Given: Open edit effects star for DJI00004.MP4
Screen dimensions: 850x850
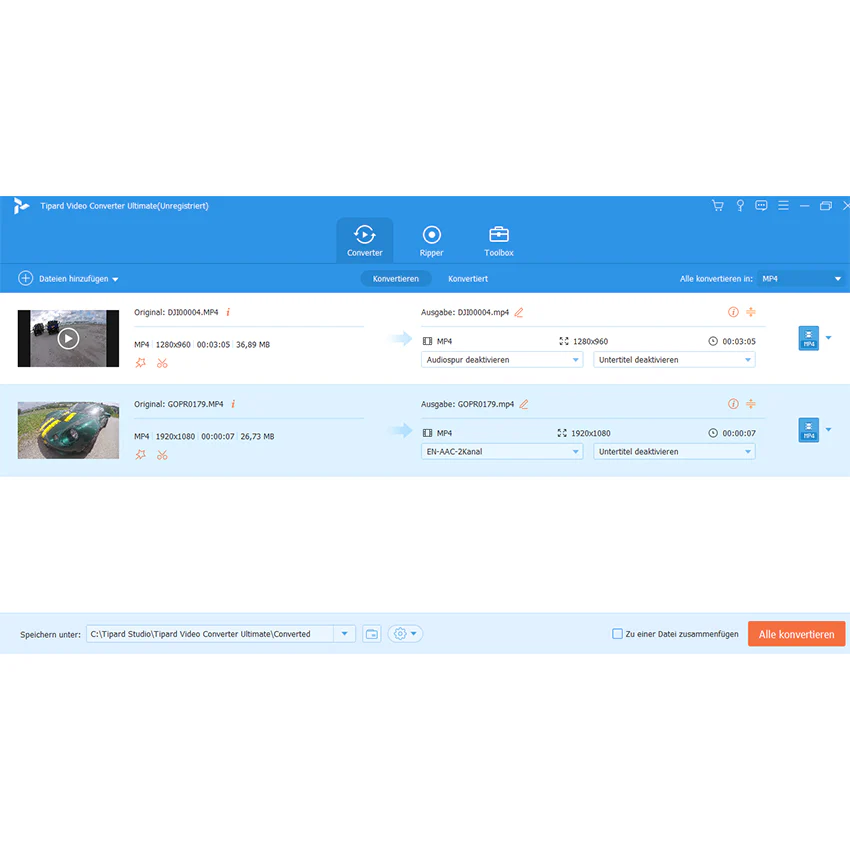Looking at the screenshot, I should [x=140, y=363].
